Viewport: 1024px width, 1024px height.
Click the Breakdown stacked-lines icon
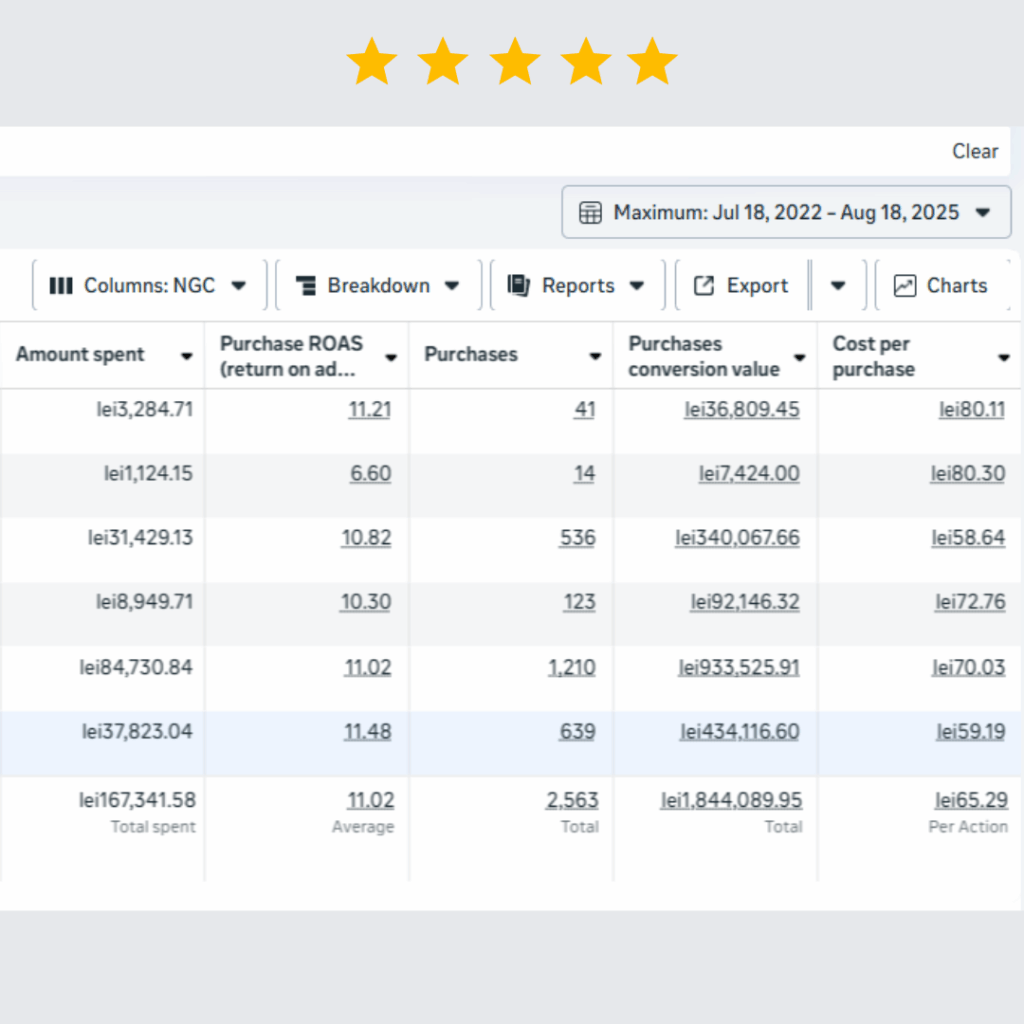306,286
